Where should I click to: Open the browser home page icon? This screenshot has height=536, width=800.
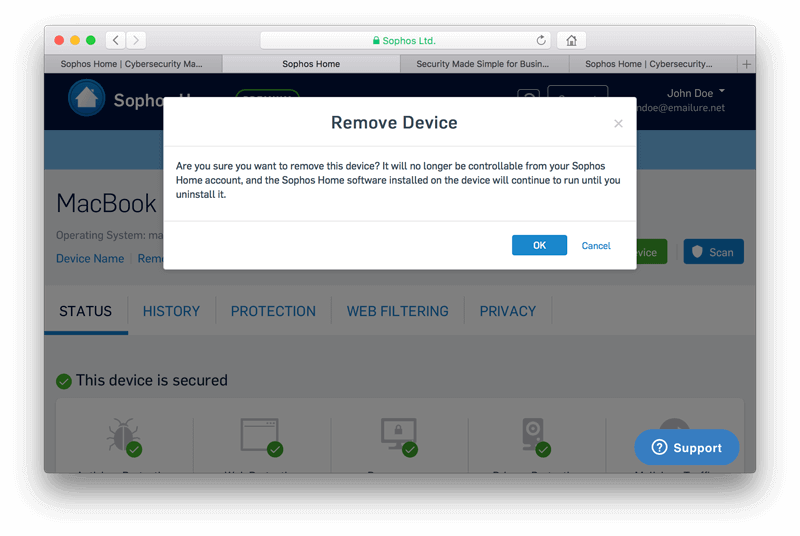pos(571,40)
